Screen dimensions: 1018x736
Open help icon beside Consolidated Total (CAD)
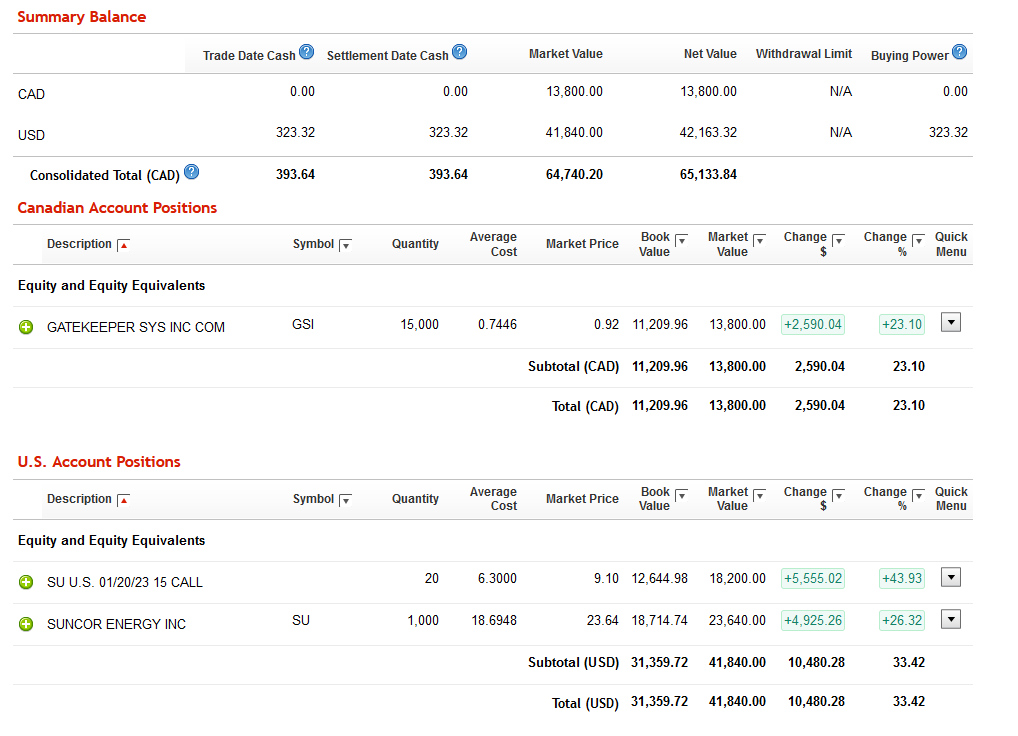pyautogui.click(x=192, y=172)
